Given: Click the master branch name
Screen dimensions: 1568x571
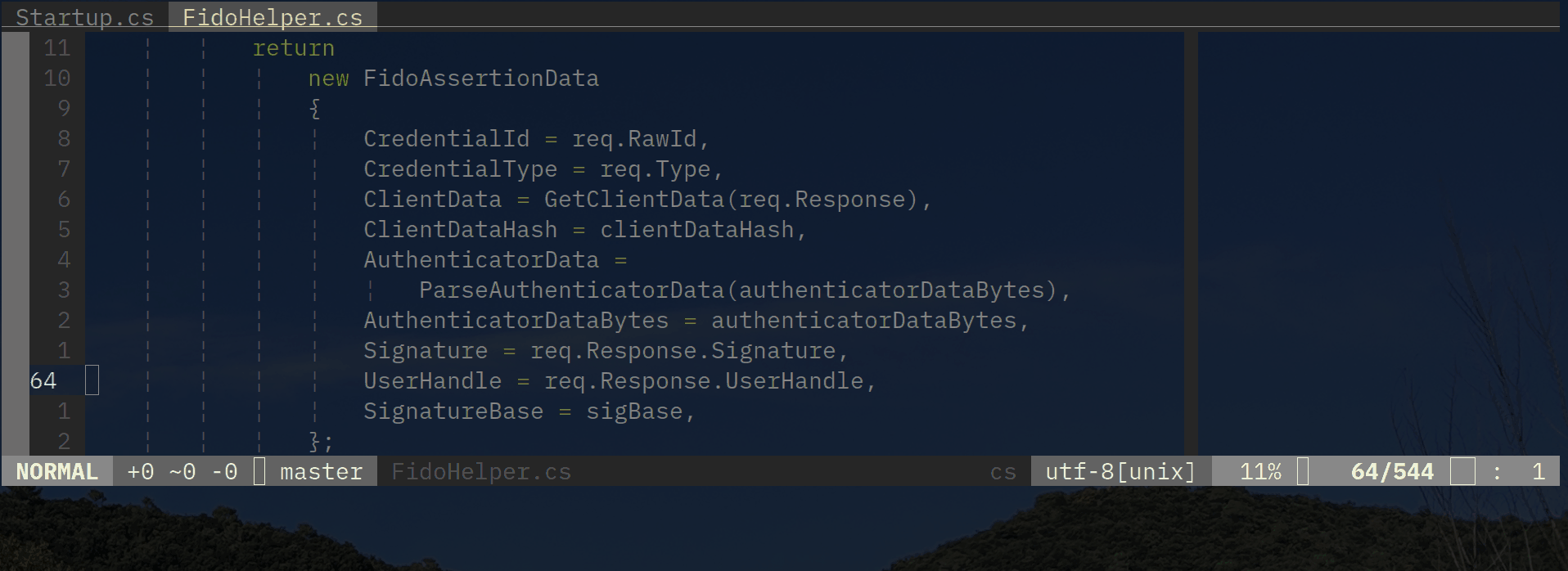Looking at the screenshot, I should [x=321, y=472].
